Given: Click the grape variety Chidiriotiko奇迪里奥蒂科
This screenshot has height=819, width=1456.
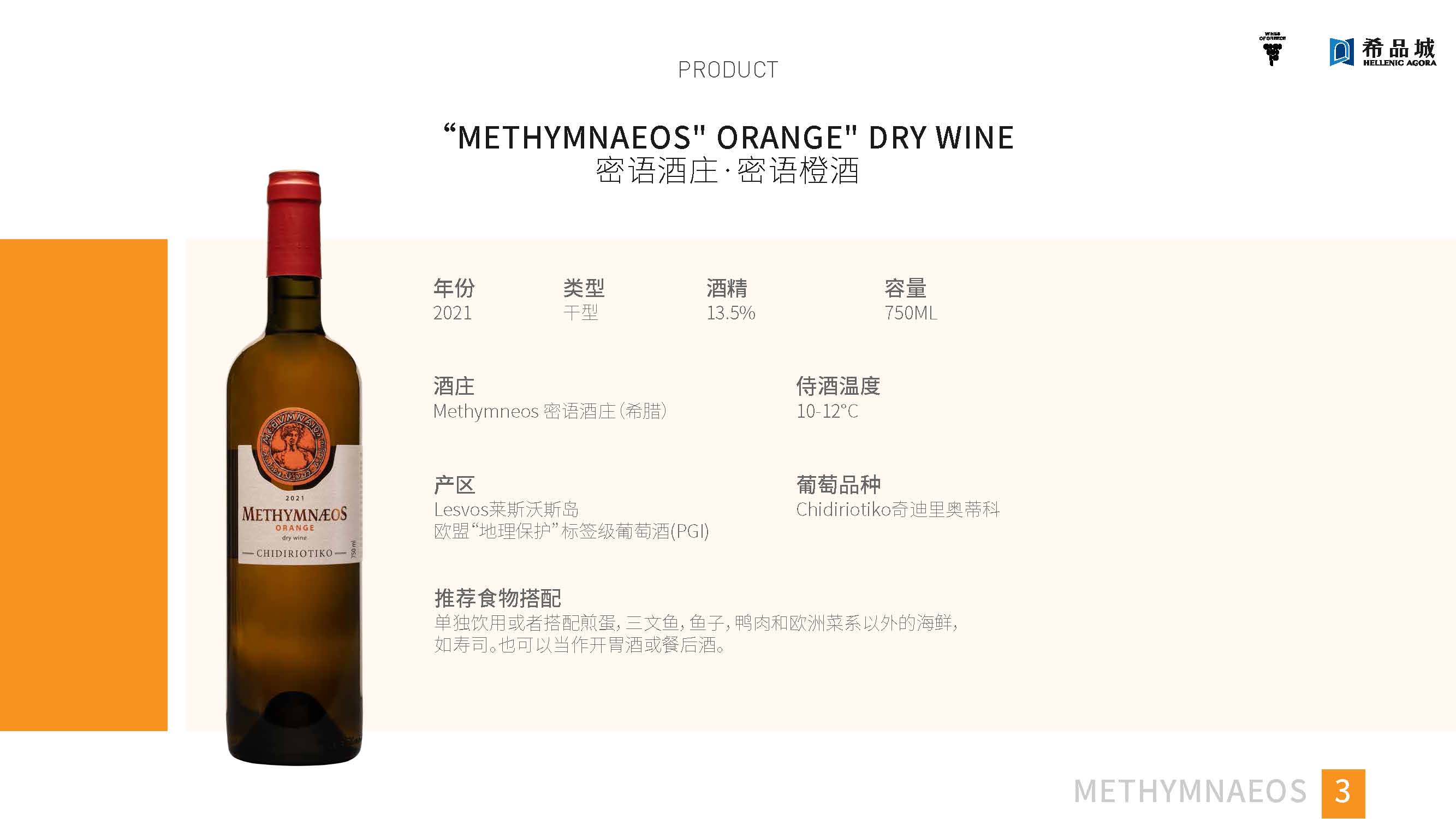Looking at the screenshot, I should [x=898, y=509].
